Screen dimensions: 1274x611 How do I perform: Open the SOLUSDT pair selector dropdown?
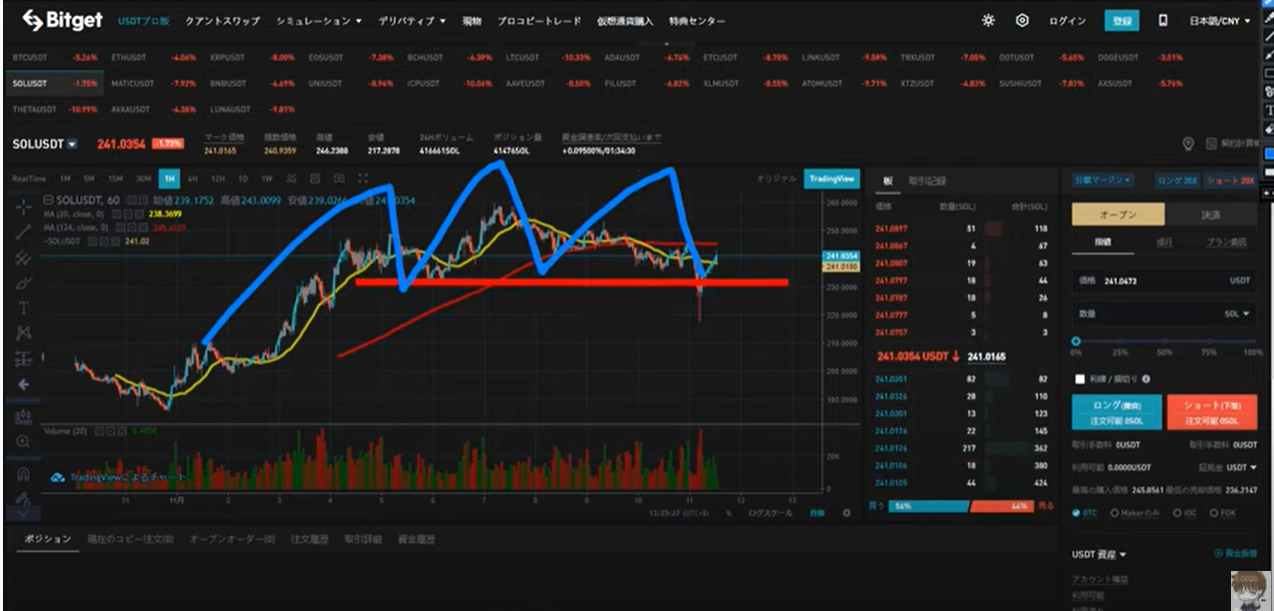[x=72, y=145]
